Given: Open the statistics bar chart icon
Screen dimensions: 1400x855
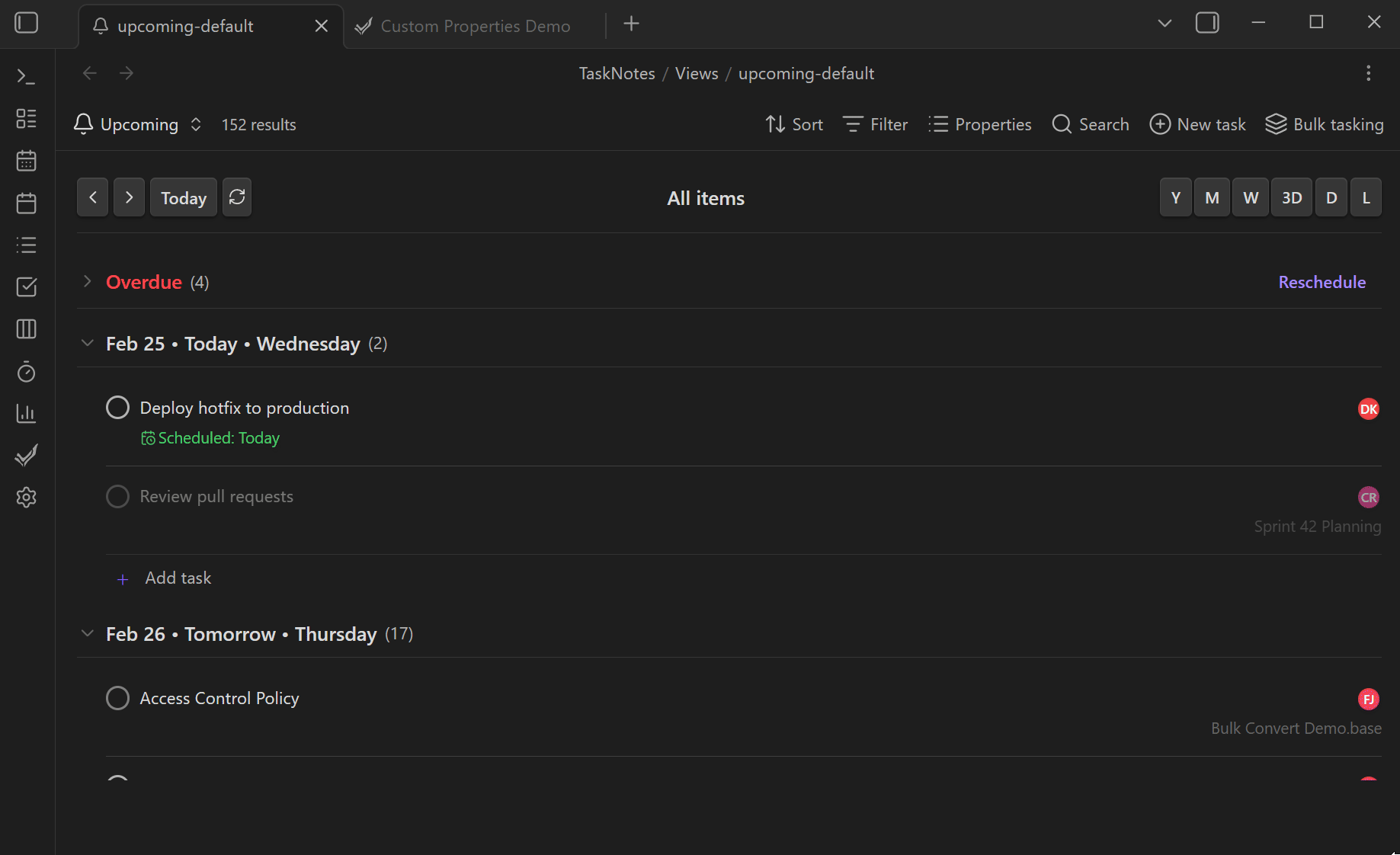Looking at the screenshot, I should (26, 414).
